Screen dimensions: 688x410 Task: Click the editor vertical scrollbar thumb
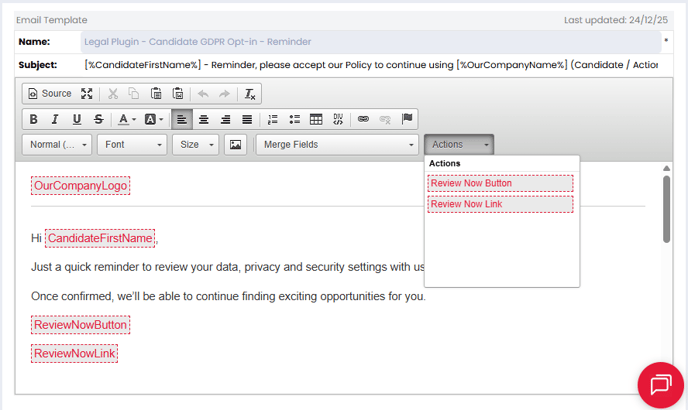(x=666, y=209)
